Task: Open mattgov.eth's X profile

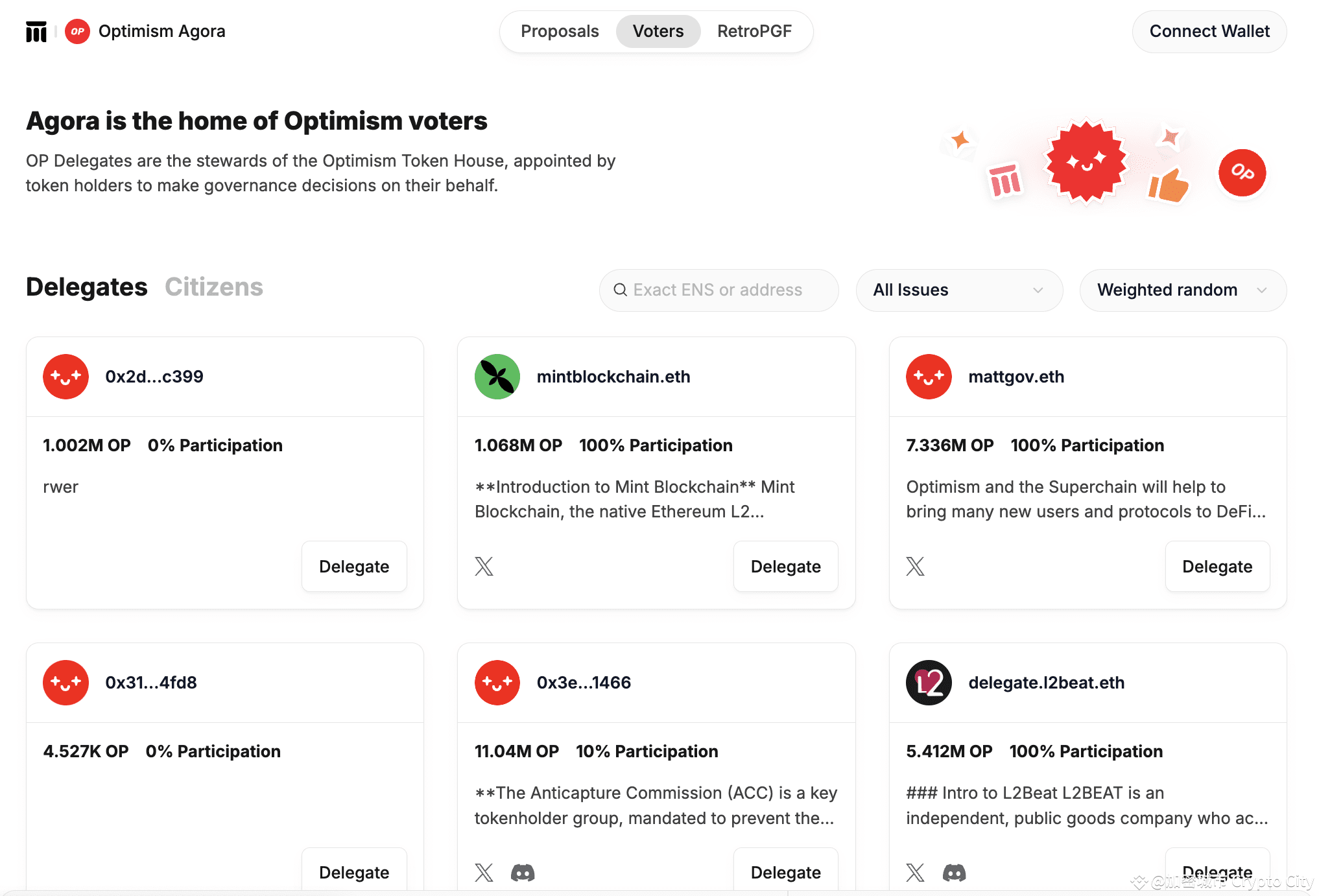Action: pyautogui.click(x=915, y=566)
